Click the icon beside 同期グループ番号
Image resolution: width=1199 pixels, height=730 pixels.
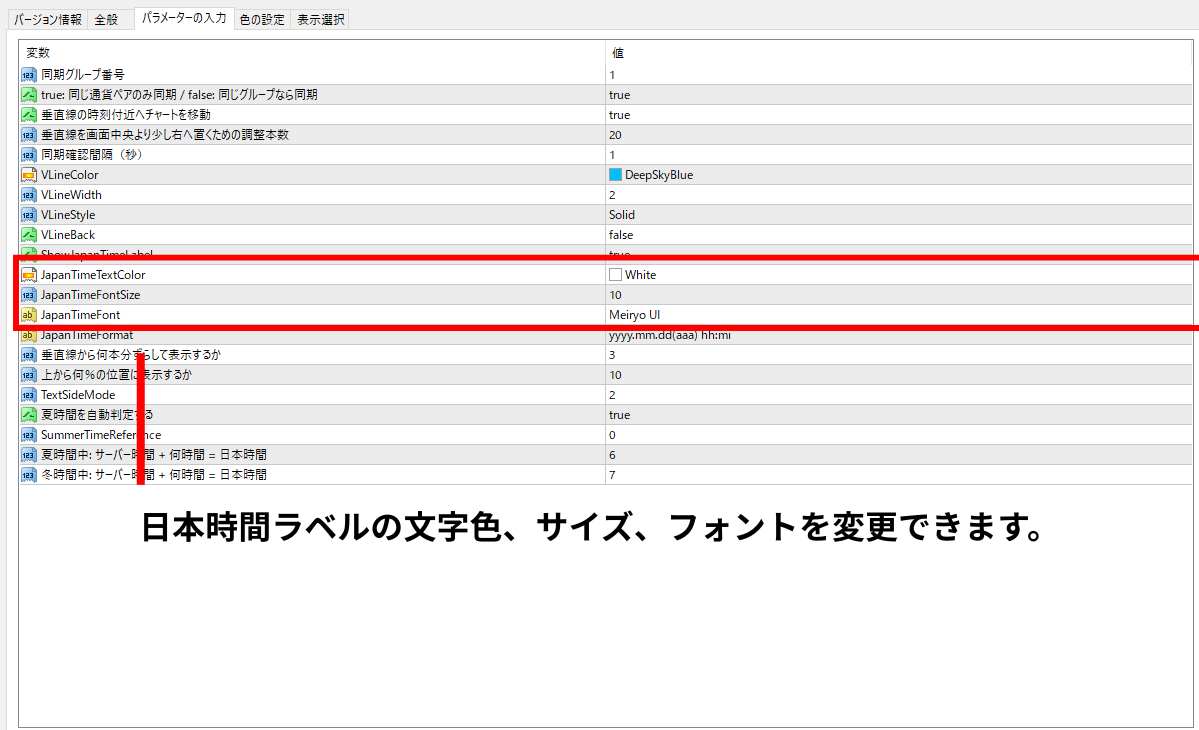[28, 75]
